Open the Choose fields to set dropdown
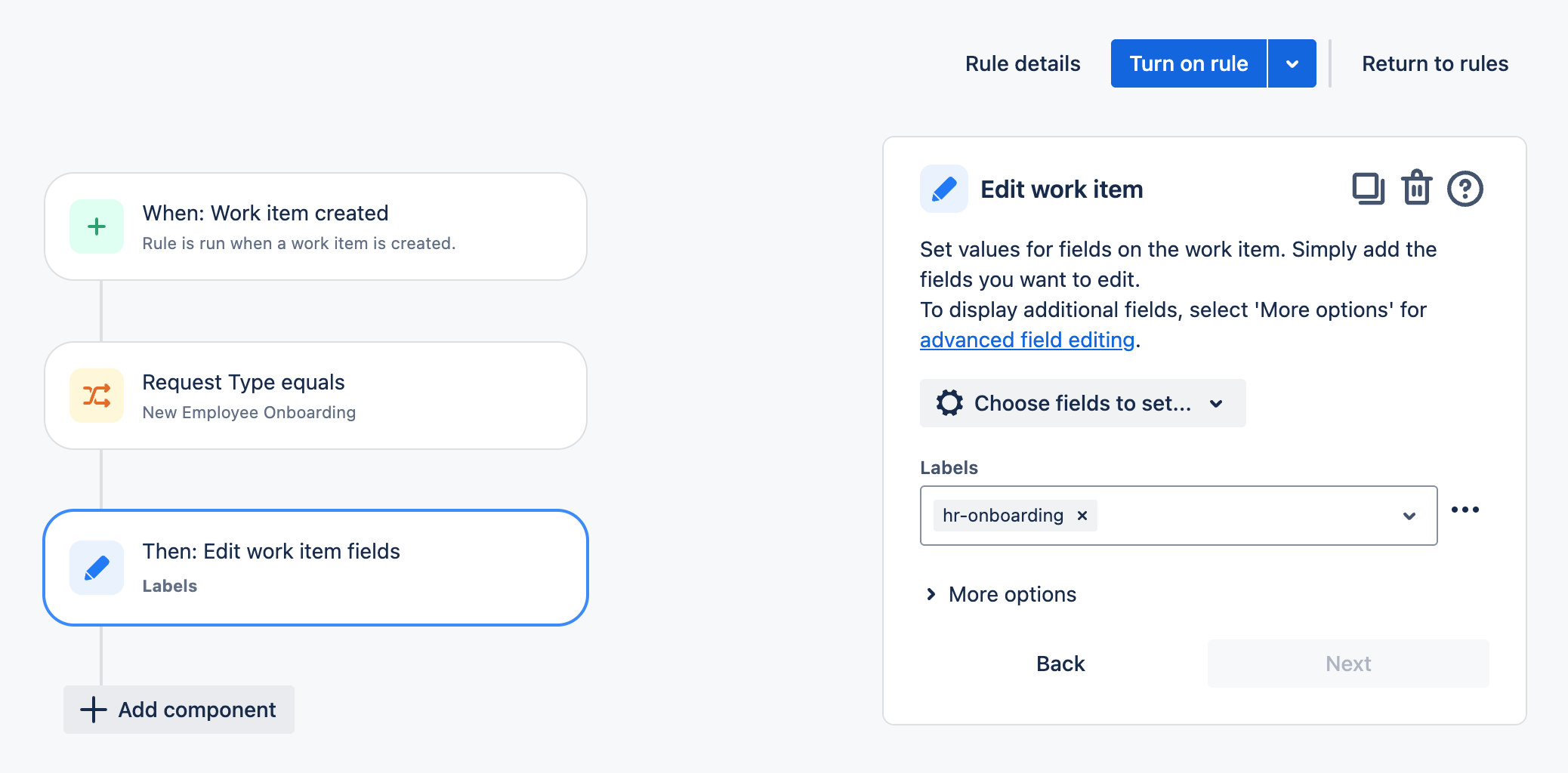 (1082, 403)
